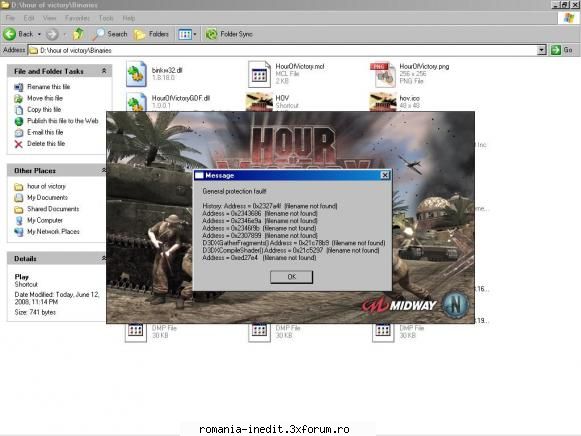Open the Tools menu

pos(106,18)
